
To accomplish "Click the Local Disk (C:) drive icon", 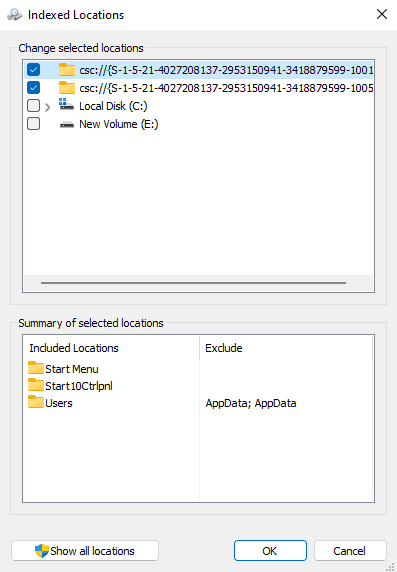I will 66,105.
